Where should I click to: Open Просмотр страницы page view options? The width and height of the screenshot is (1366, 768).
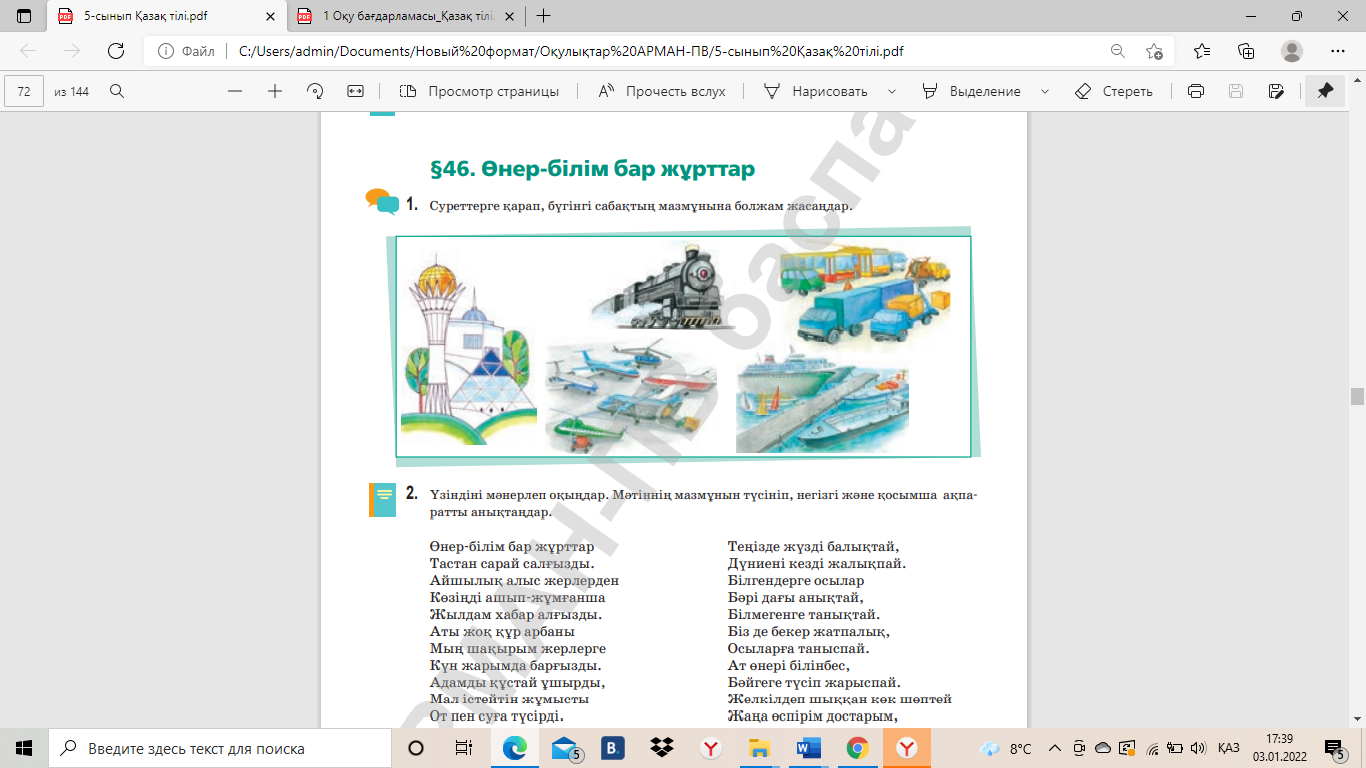click(479, 91)
